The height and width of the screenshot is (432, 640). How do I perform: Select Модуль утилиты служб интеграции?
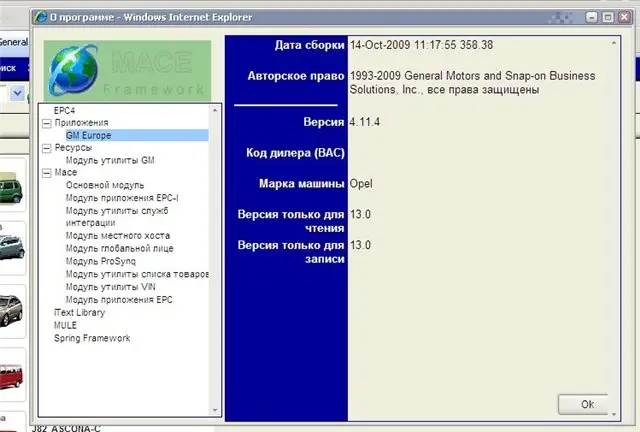[117, 217]
